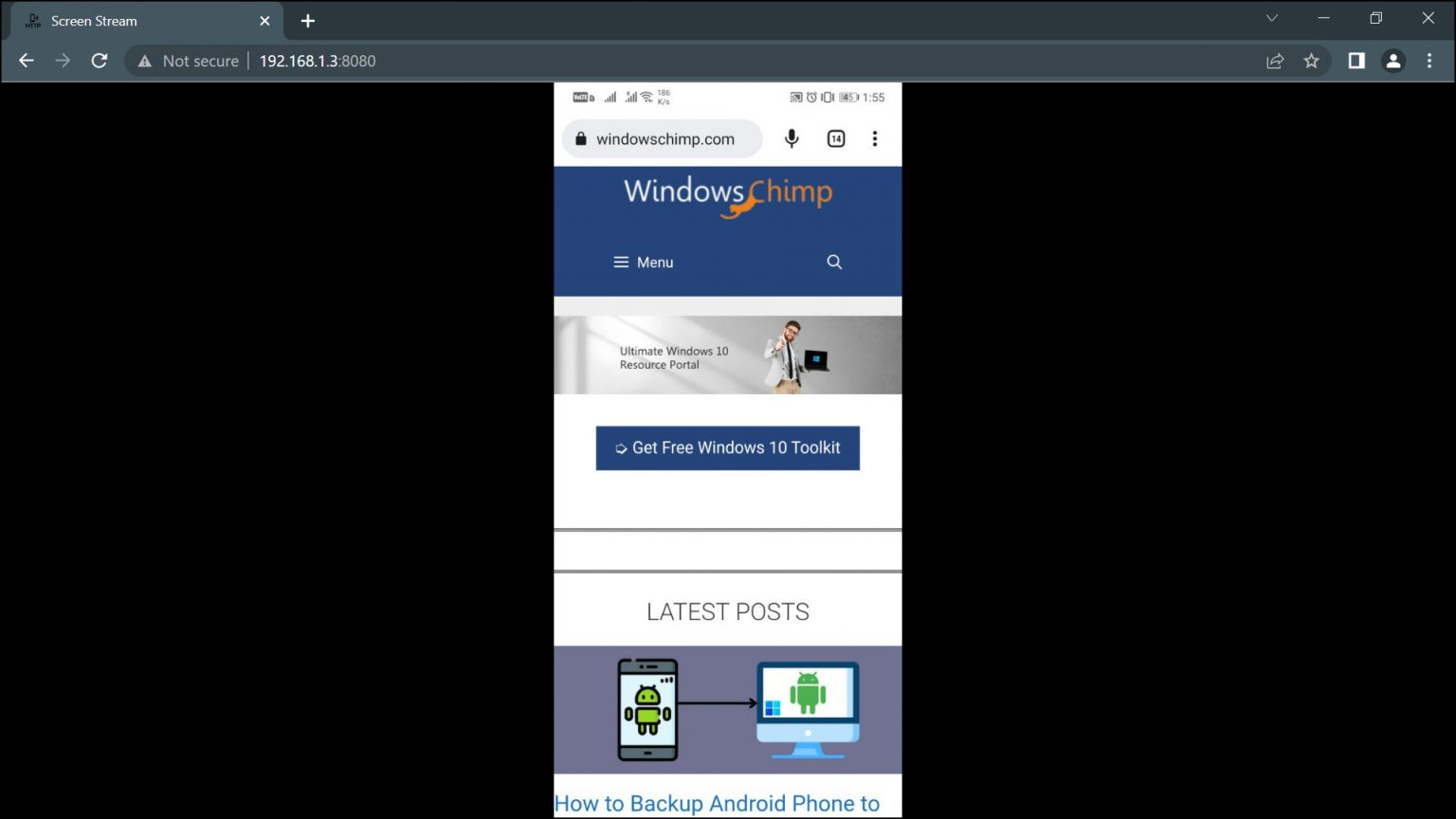Click Chrome's bookmark star icon
Viewport: 1456px width, 819px height.
[x=1312, y=60]
